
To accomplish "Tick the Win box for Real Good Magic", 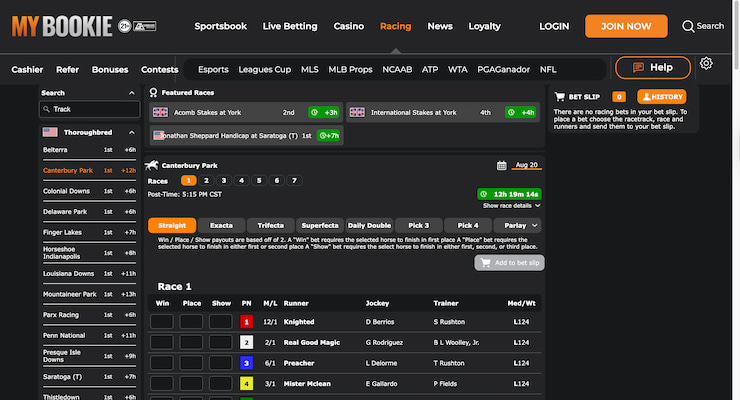I will (x=162, y=342).
